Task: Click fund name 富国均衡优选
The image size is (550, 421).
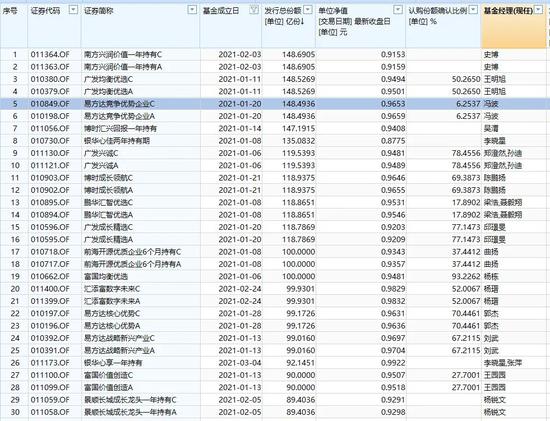Action: pos(106,276)
